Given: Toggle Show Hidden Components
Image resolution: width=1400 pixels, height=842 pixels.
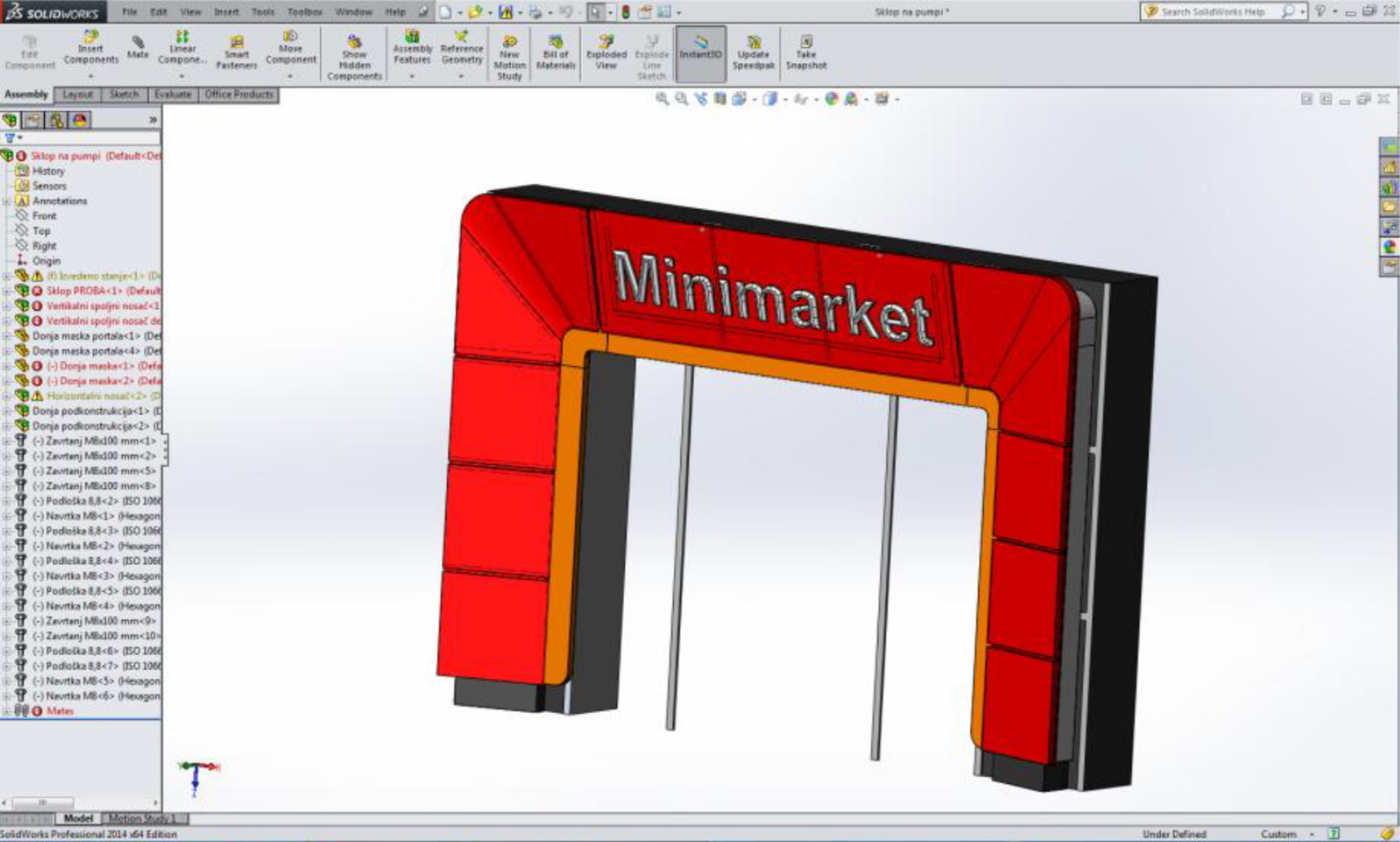Looking at the screenshot, I should coord(354,56).
